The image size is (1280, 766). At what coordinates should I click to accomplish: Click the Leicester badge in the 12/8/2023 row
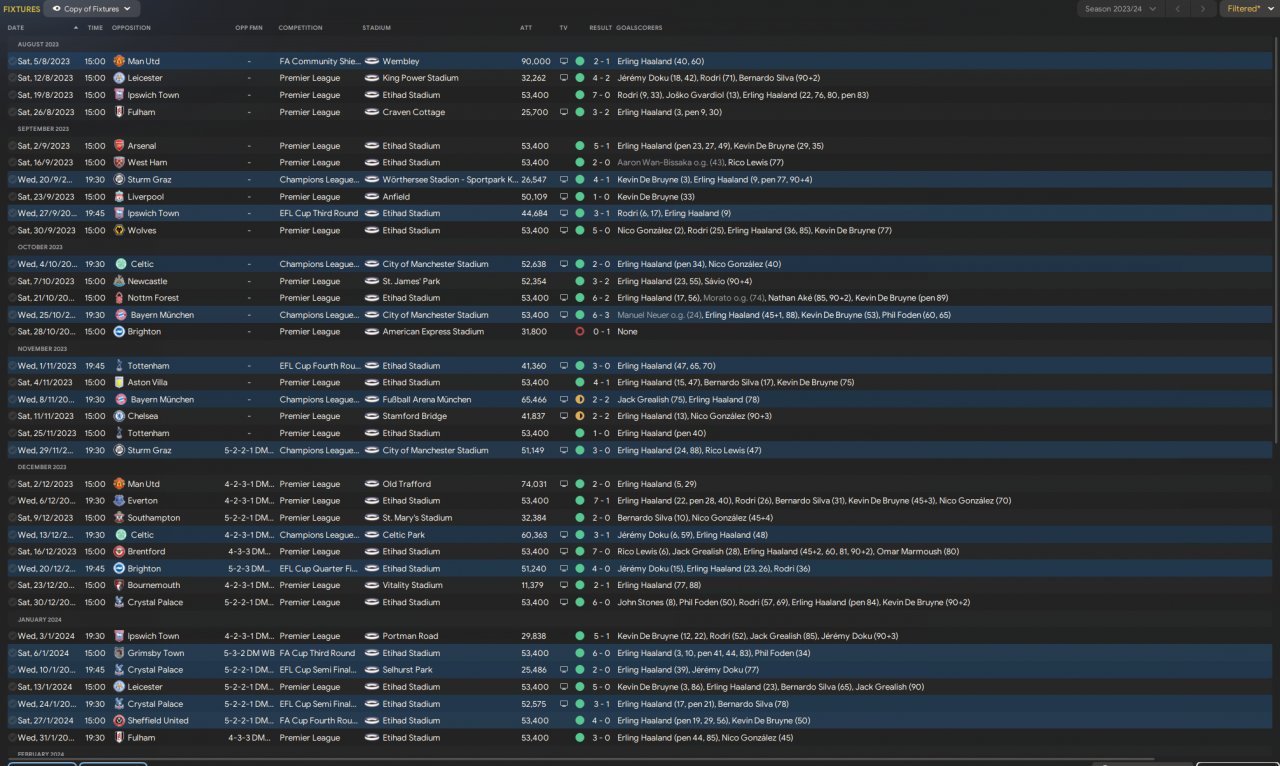click(x=119, y=78)
